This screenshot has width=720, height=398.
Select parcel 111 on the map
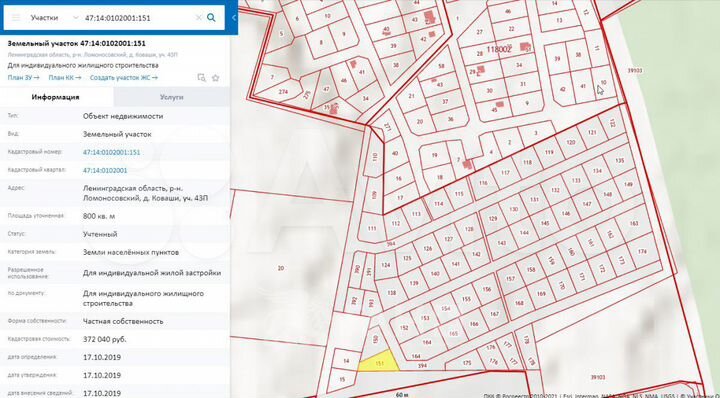pos(372,228)
